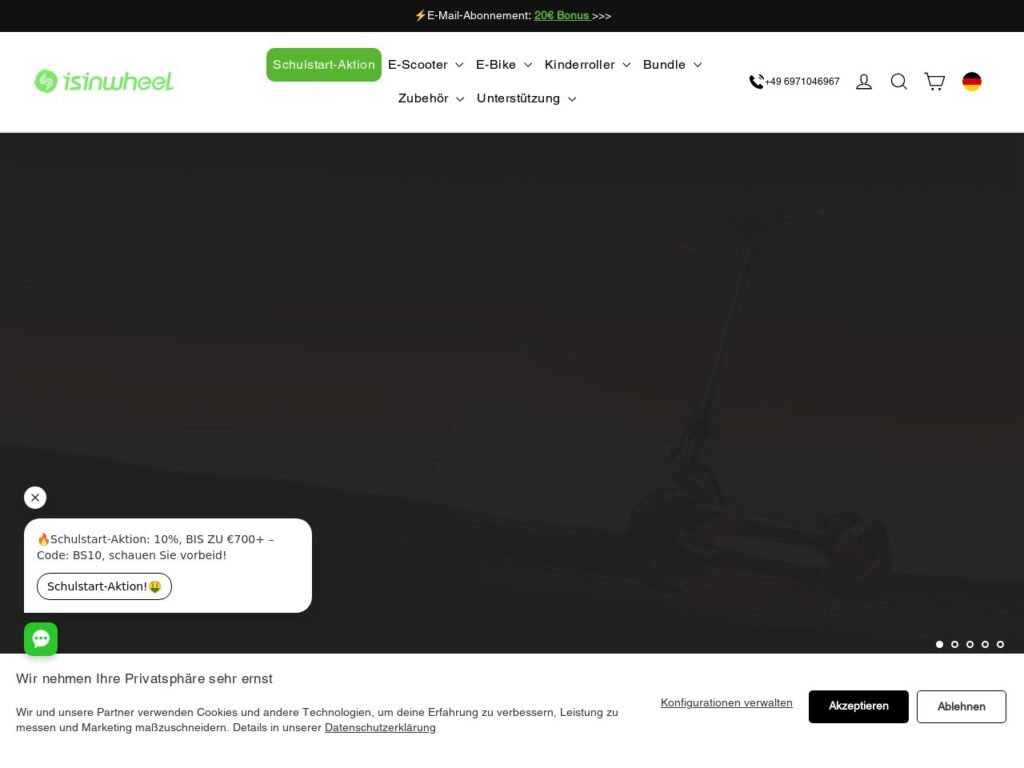Expand the E-Scooter menu

point(425,65)
